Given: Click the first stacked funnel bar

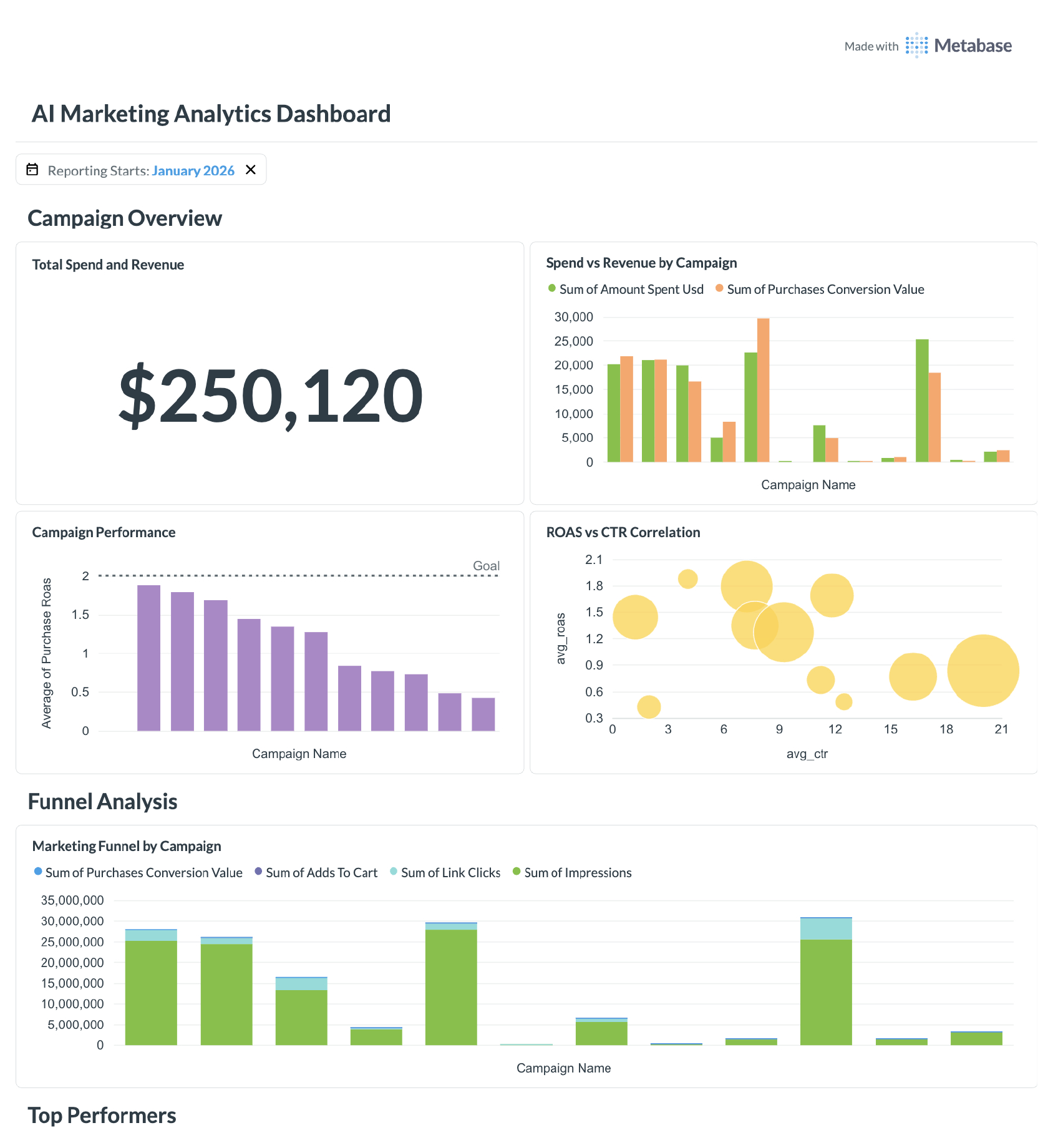Looking at the screenshot, I should [x=151, y=987].
